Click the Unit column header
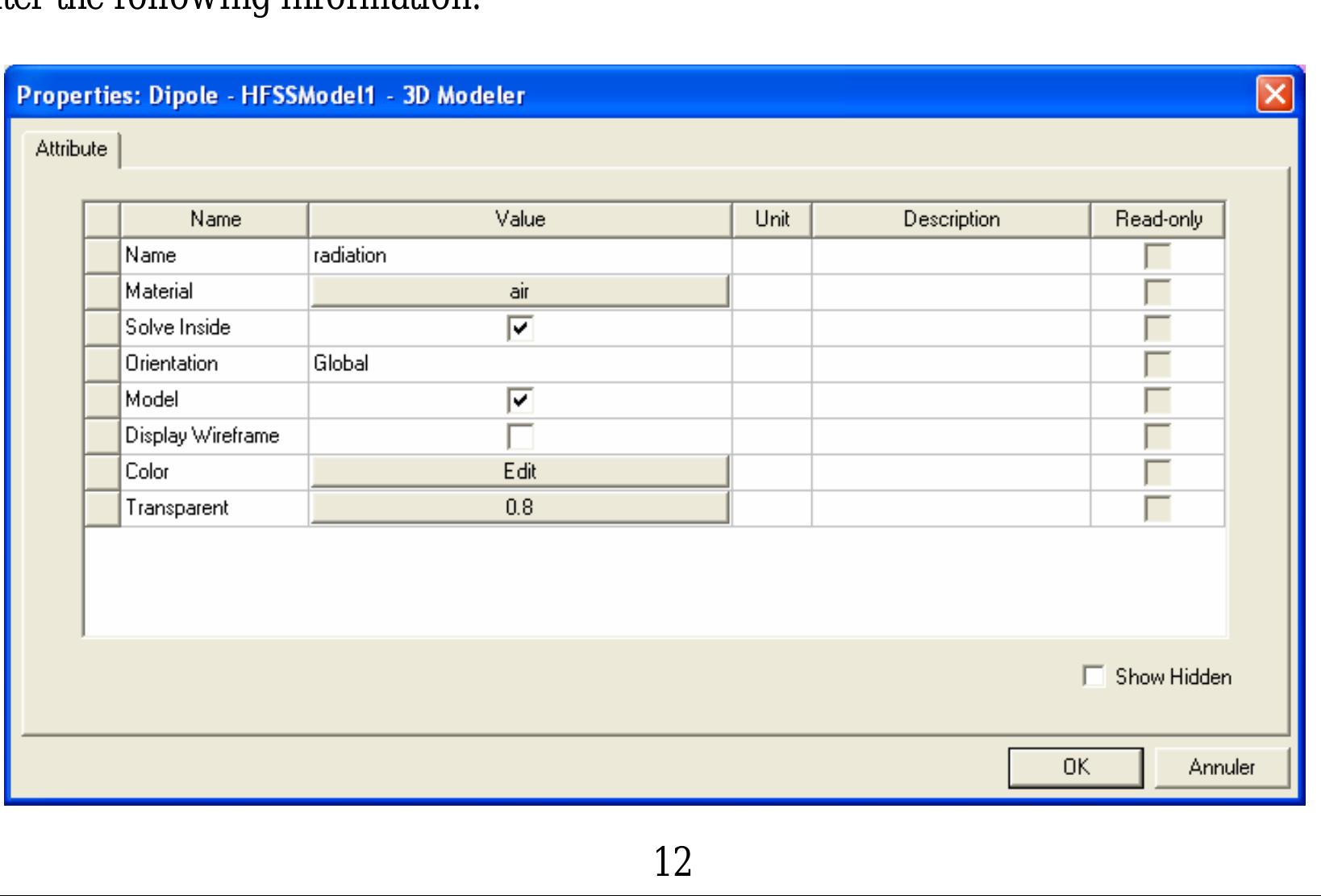The height and width of the screenshot is (896, 1321). (770, 219)
